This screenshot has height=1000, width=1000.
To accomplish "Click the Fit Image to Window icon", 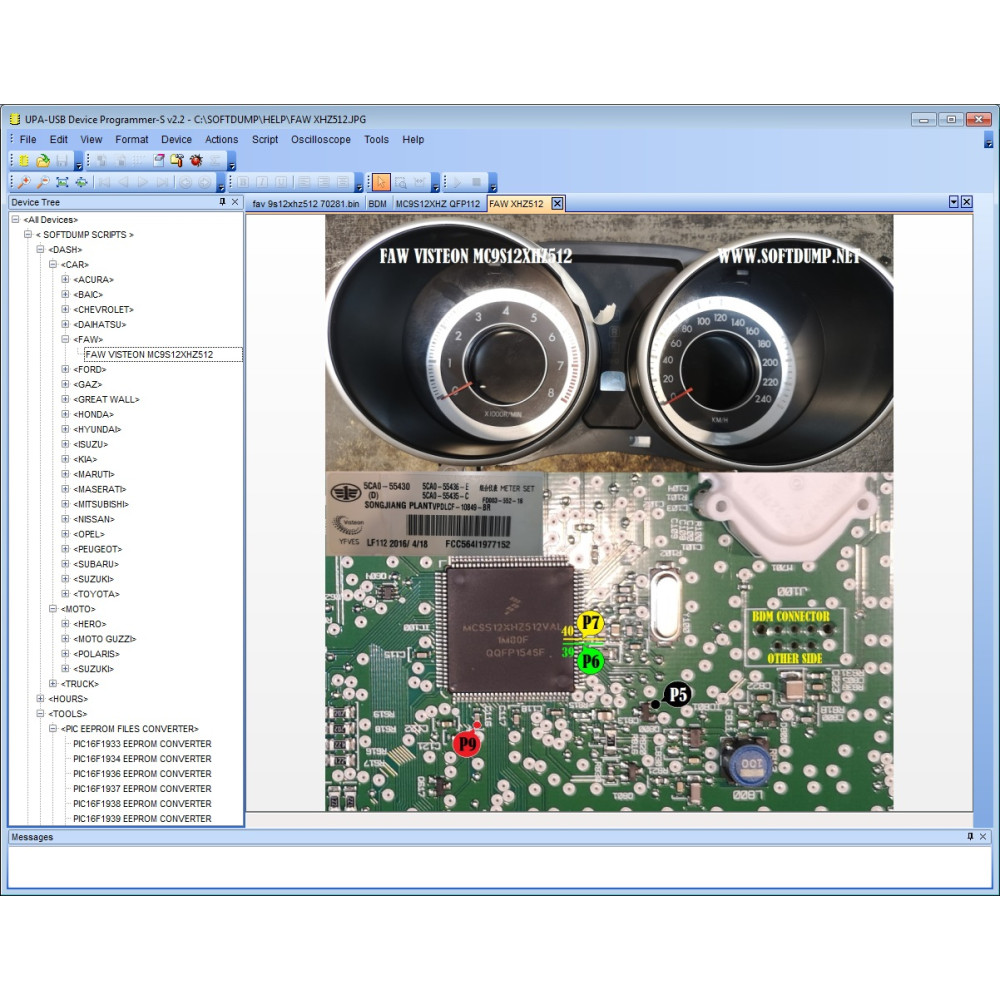I will tap(62, 182).
